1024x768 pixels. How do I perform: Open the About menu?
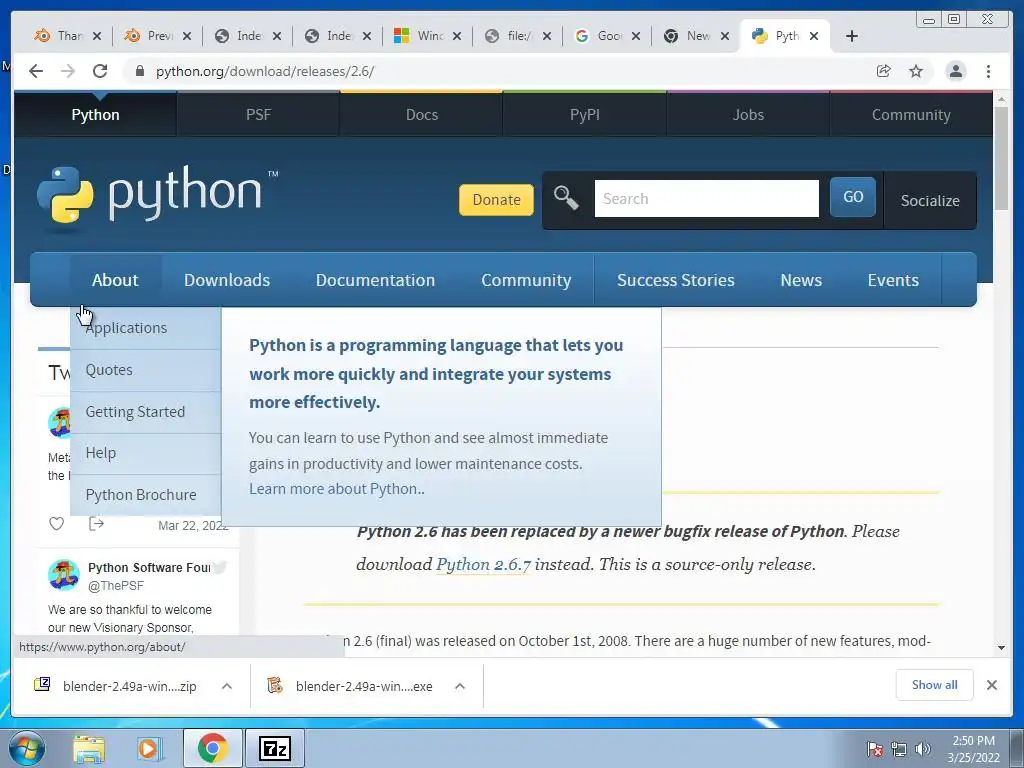pos(115,280)
